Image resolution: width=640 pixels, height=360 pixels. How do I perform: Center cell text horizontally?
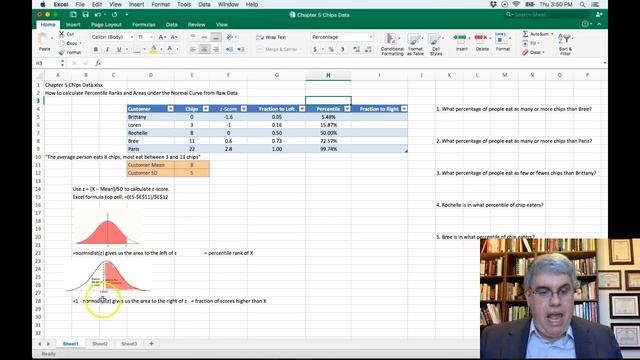(x=204, y=49)
